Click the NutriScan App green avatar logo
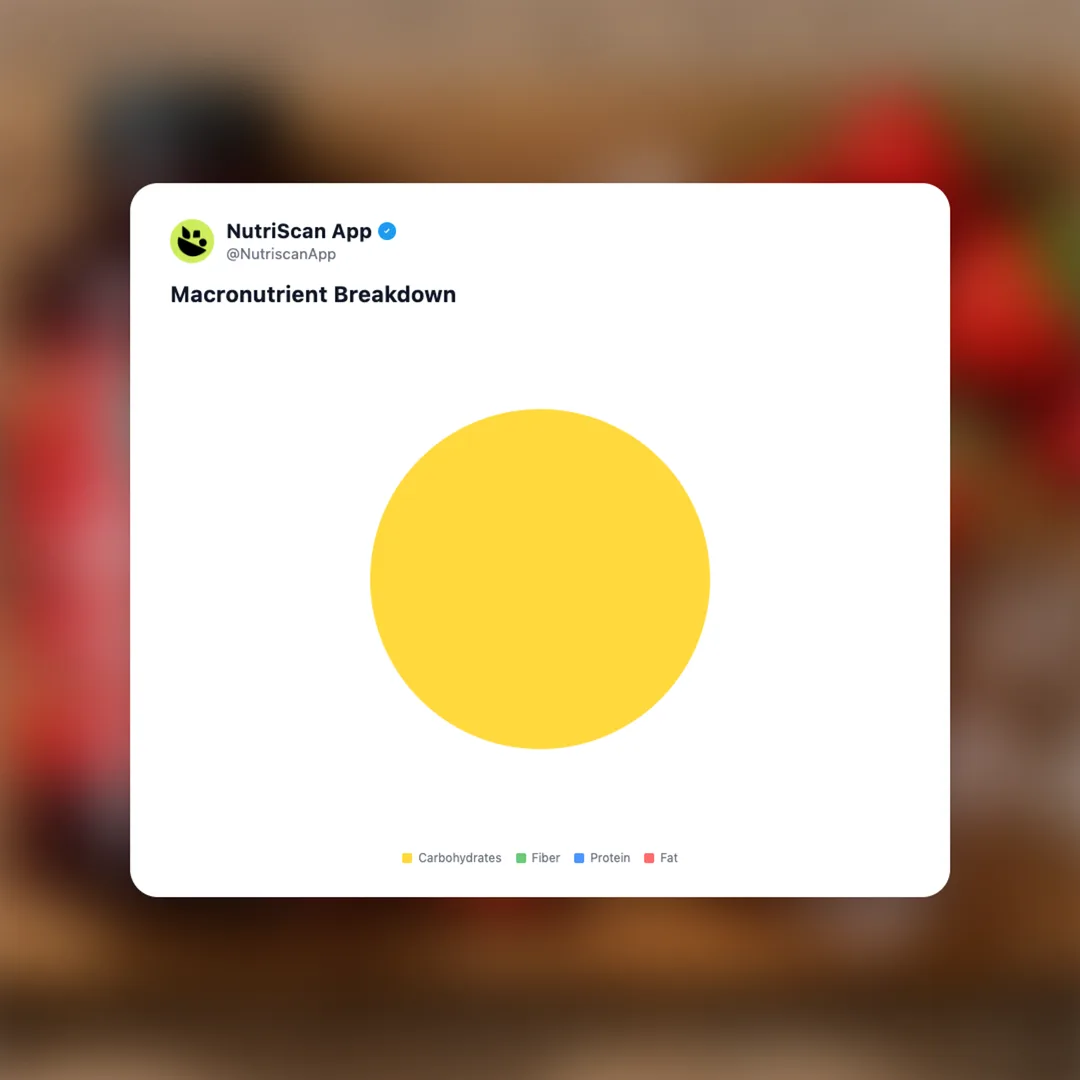The image size is (1080, 1080). (x=192, y=241)
